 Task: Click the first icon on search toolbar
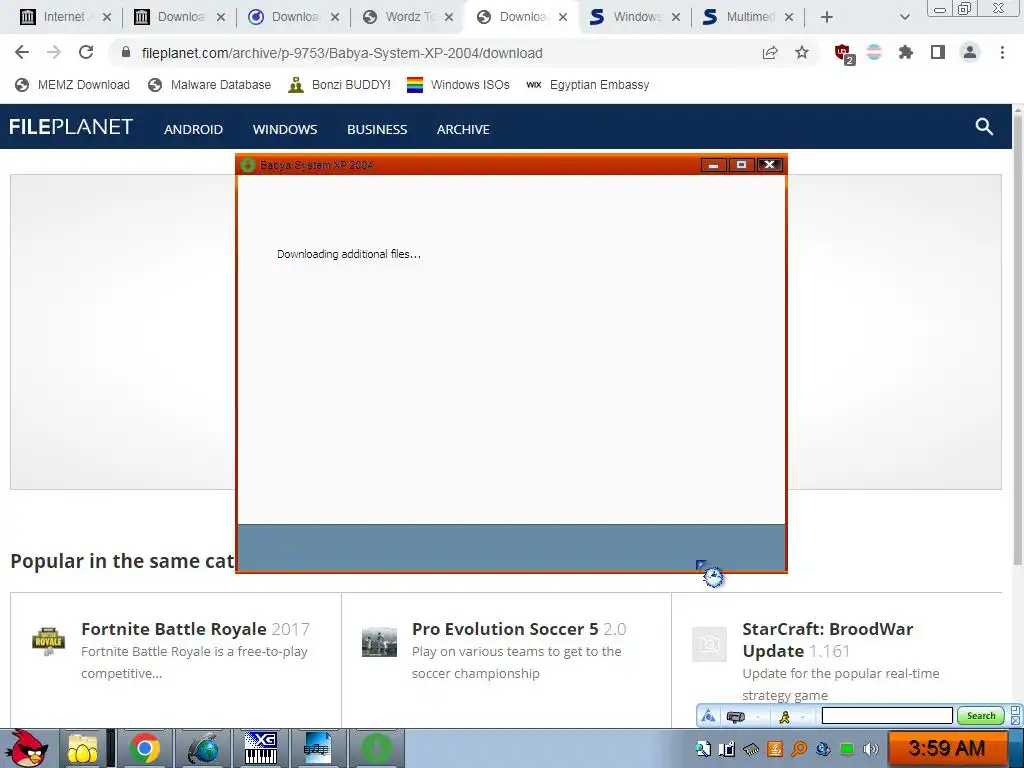[709, 716]
